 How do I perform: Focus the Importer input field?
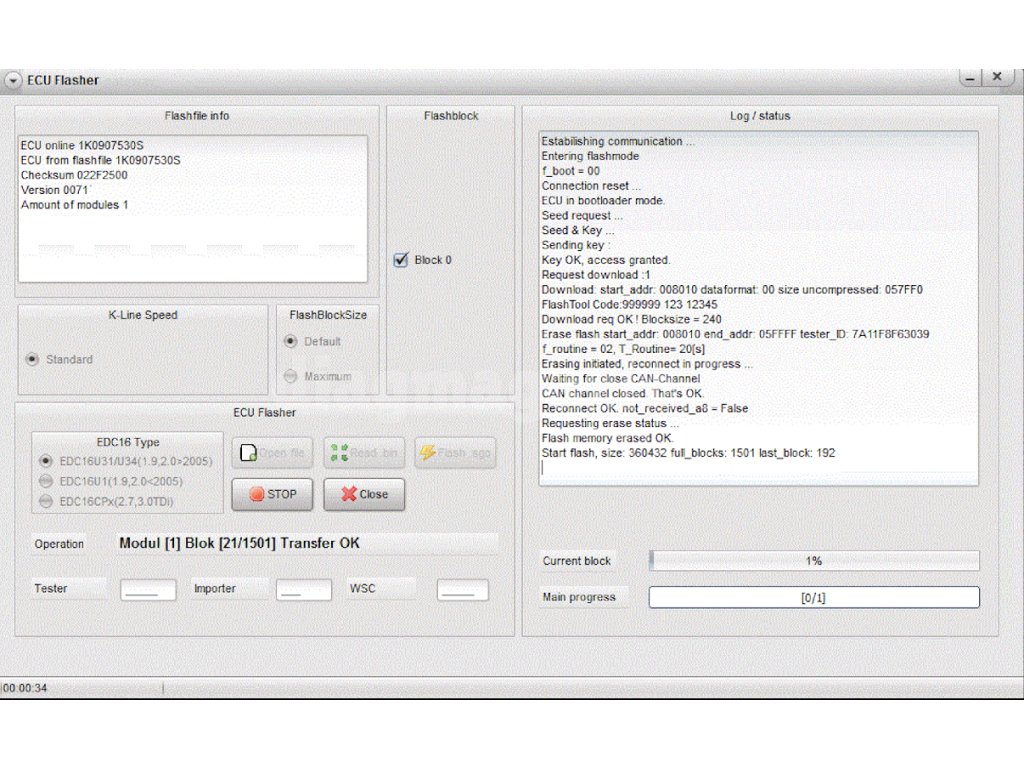coord(304,590)
